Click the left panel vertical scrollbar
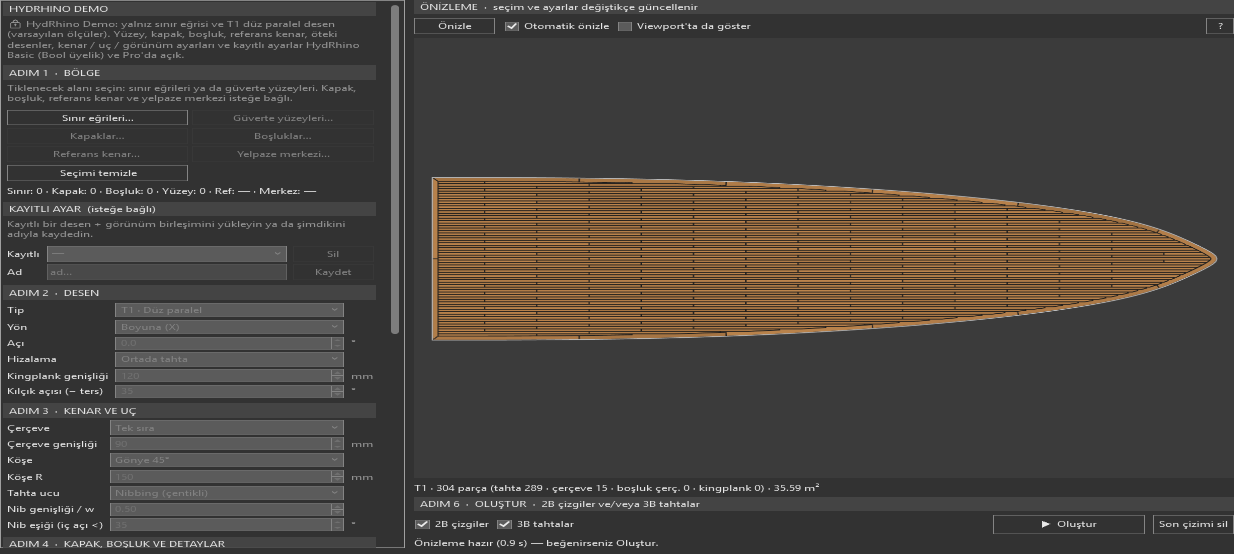The width and height of the screenshot is (1234, 554). (395, 170)
